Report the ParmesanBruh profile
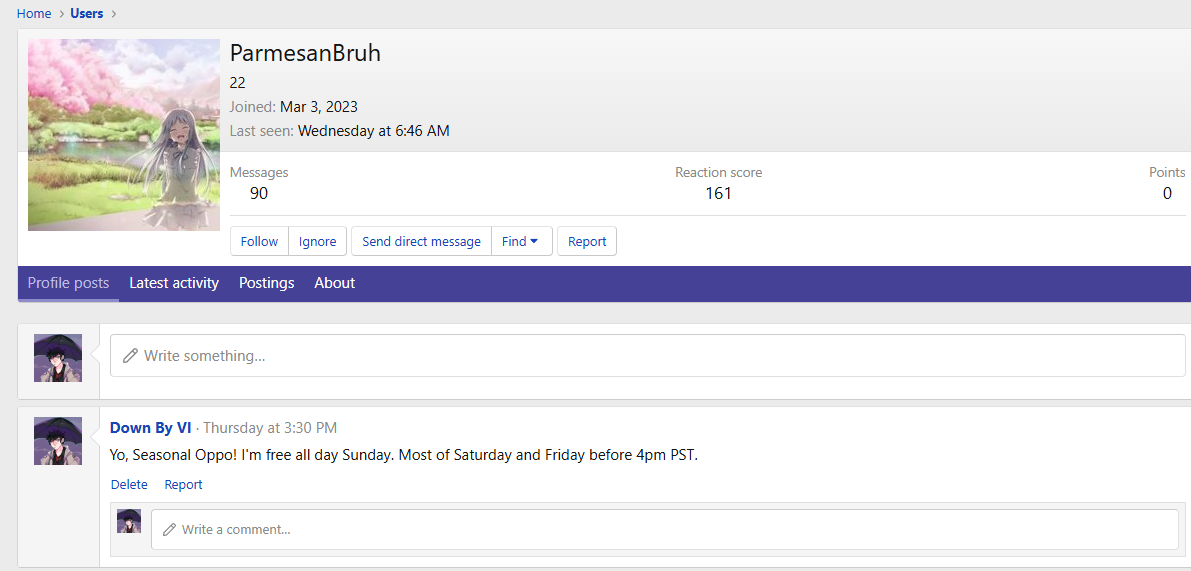Image resolution: width=1191 pixels, height=571 pixels. click(x=587, y=241)
